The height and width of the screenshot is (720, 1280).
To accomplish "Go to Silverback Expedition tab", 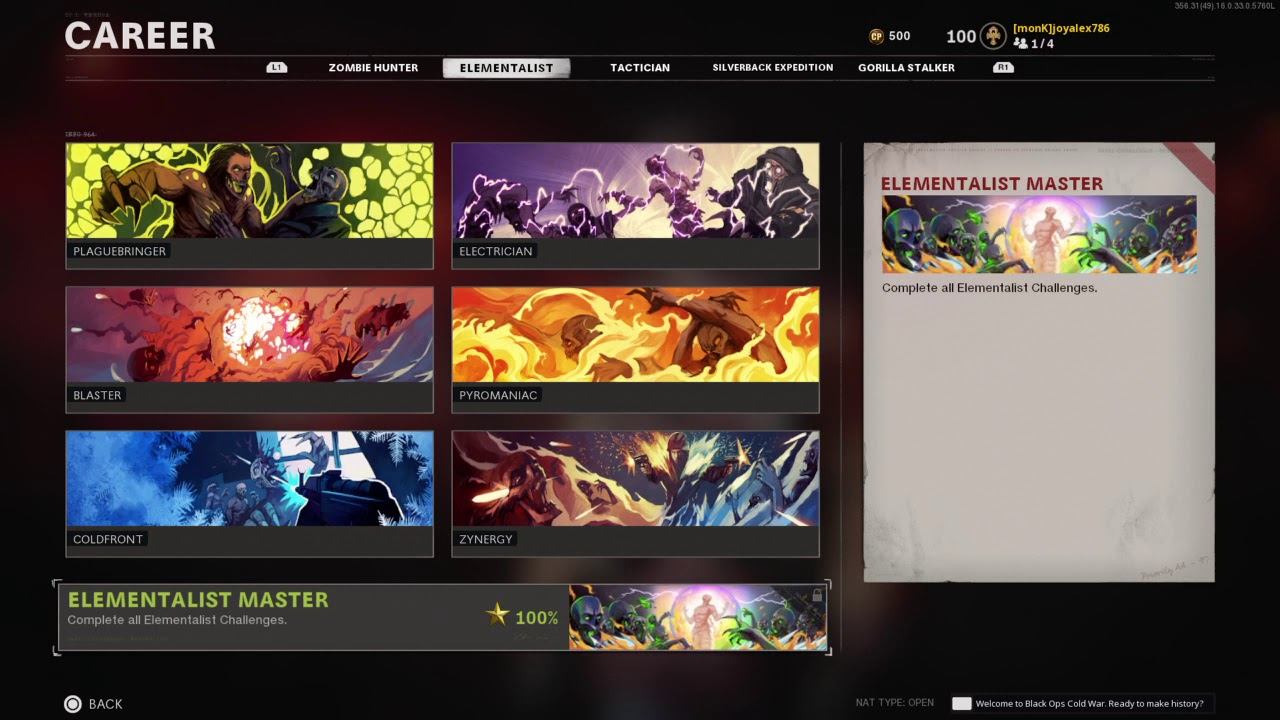I will [x=772, y=68].
